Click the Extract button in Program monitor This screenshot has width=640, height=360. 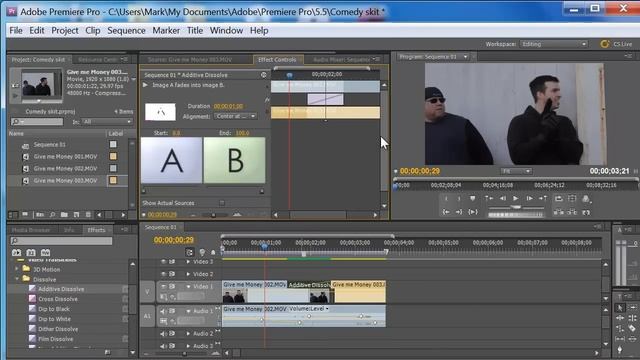click(572, 212)
